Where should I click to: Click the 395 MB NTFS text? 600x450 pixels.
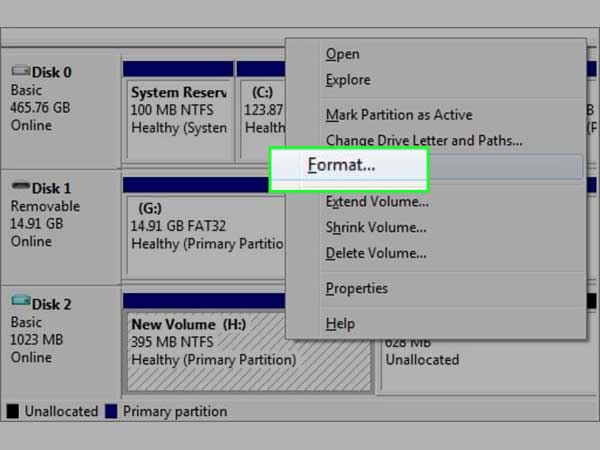click(x=172, y=342)
